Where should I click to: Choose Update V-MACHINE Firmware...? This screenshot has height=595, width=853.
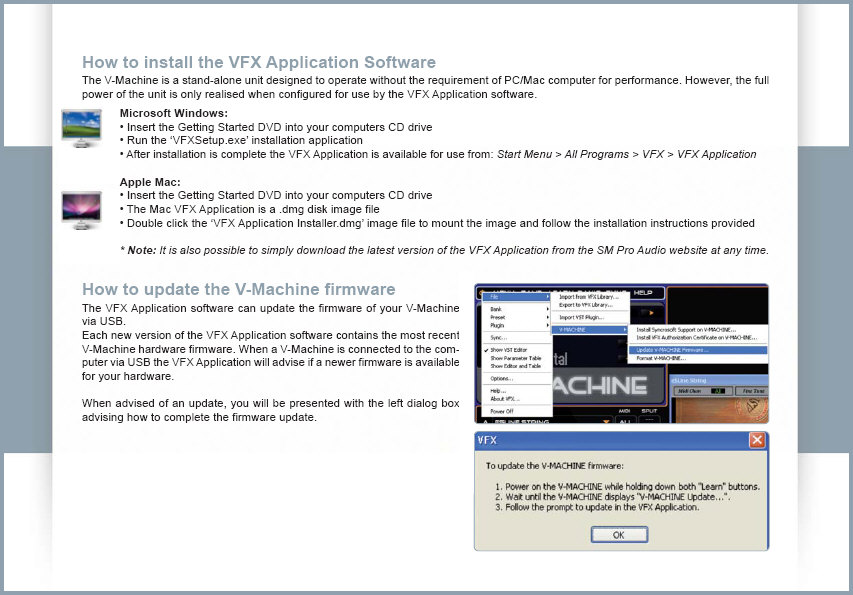[698, 350]
